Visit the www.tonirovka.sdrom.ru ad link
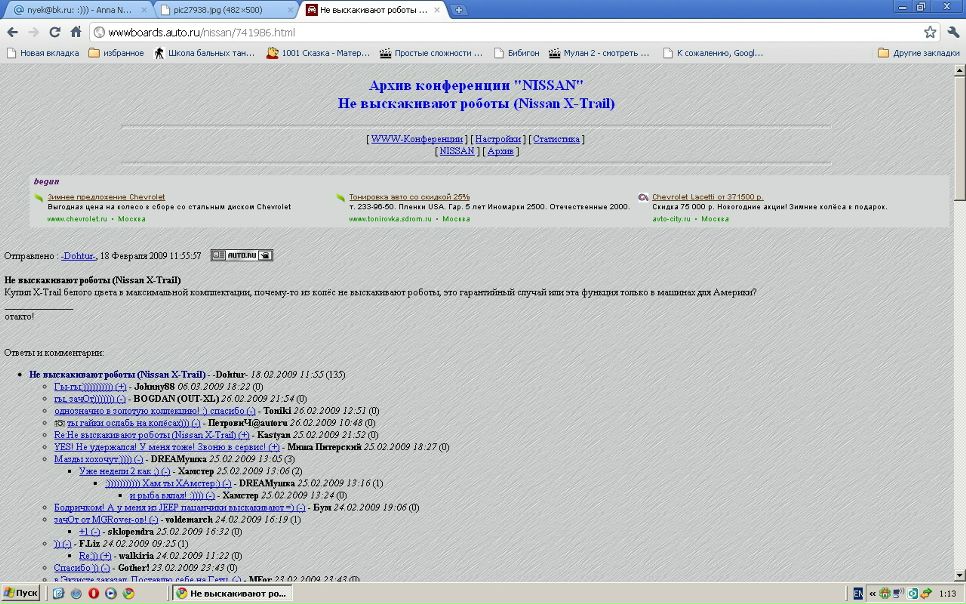Image resolution: width=966 pixels, height=604 pixels. [x=390, y=219]
